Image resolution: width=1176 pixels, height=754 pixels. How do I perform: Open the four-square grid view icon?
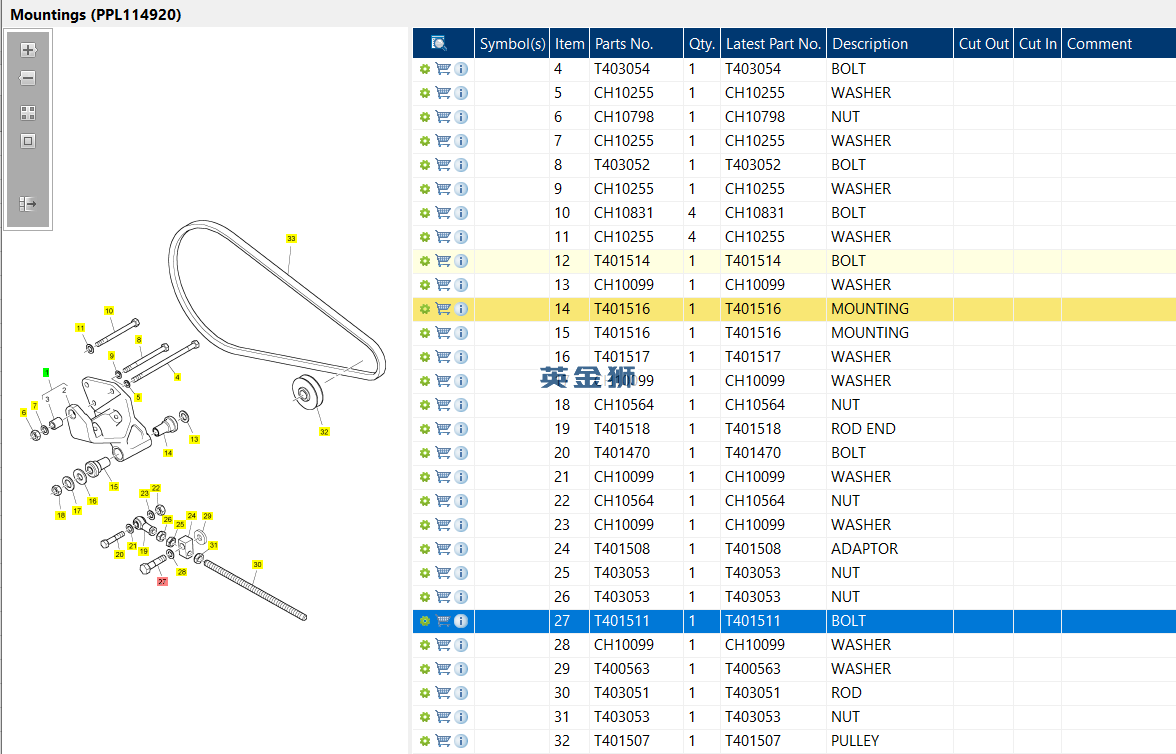tap(28, 113)
